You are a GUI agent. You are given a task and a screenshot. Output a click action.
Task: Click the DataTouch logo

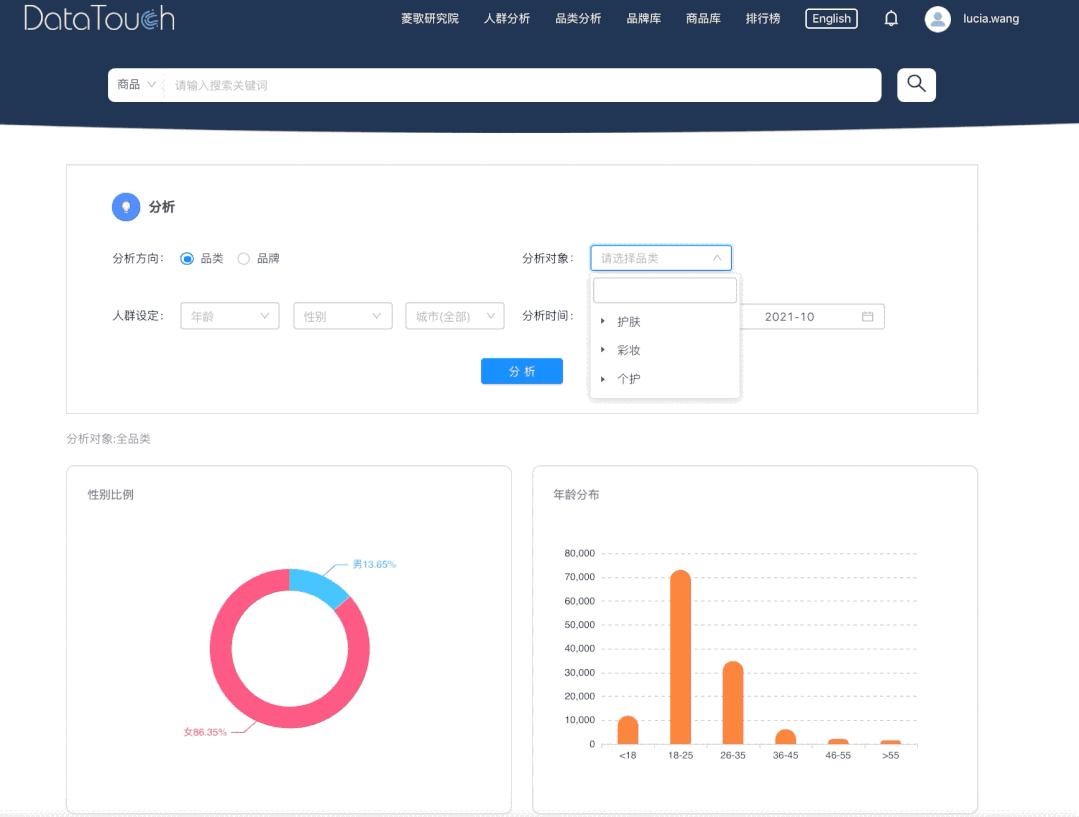[x=99, y=18]
